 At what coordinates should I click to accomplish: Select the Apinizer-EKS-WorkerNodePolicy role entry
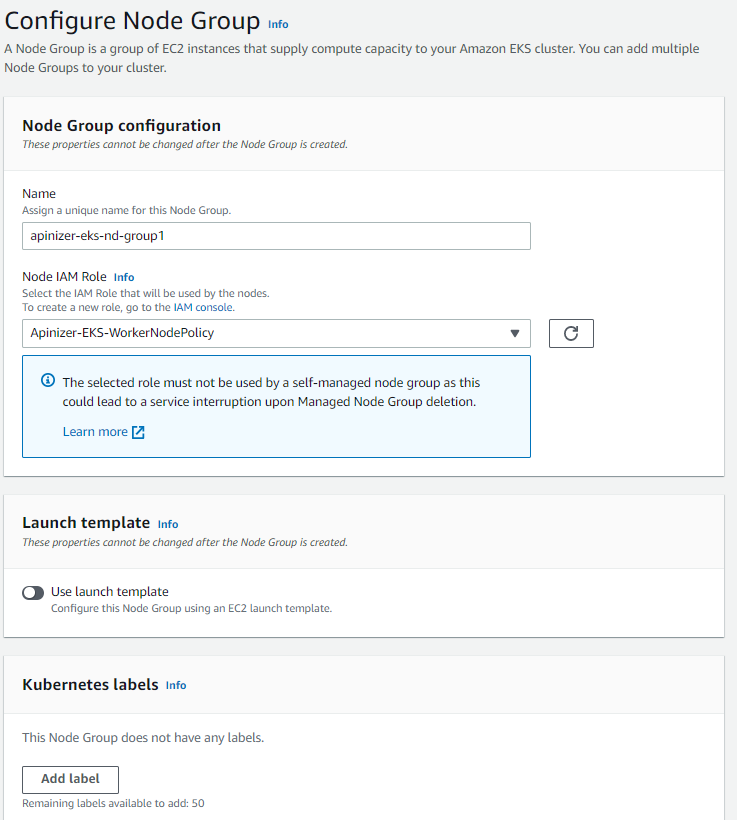[x=150, y=333]
